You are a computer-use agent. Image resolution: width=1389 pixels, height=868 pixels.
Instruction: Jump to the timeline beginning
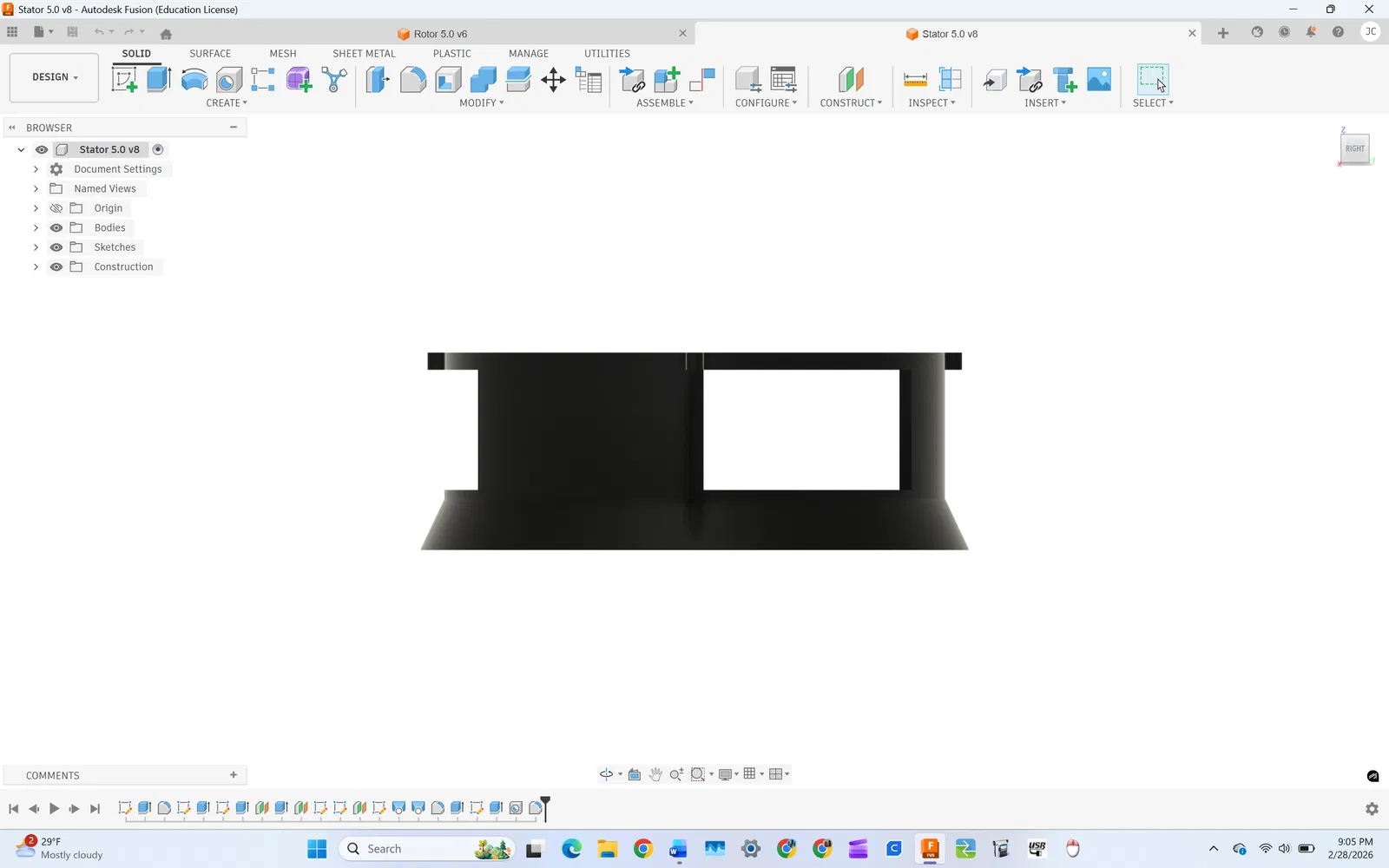point(14,809)
